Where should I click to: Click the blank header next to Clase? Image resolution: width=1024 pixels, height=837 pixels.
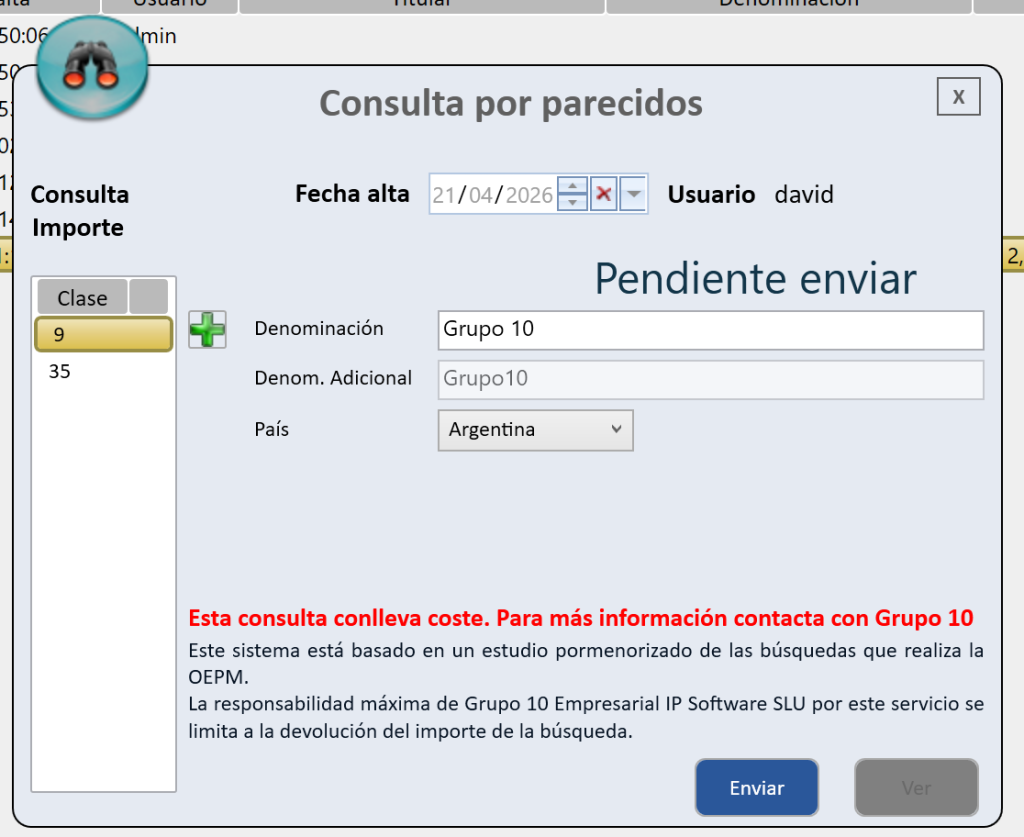coord(149,298)
